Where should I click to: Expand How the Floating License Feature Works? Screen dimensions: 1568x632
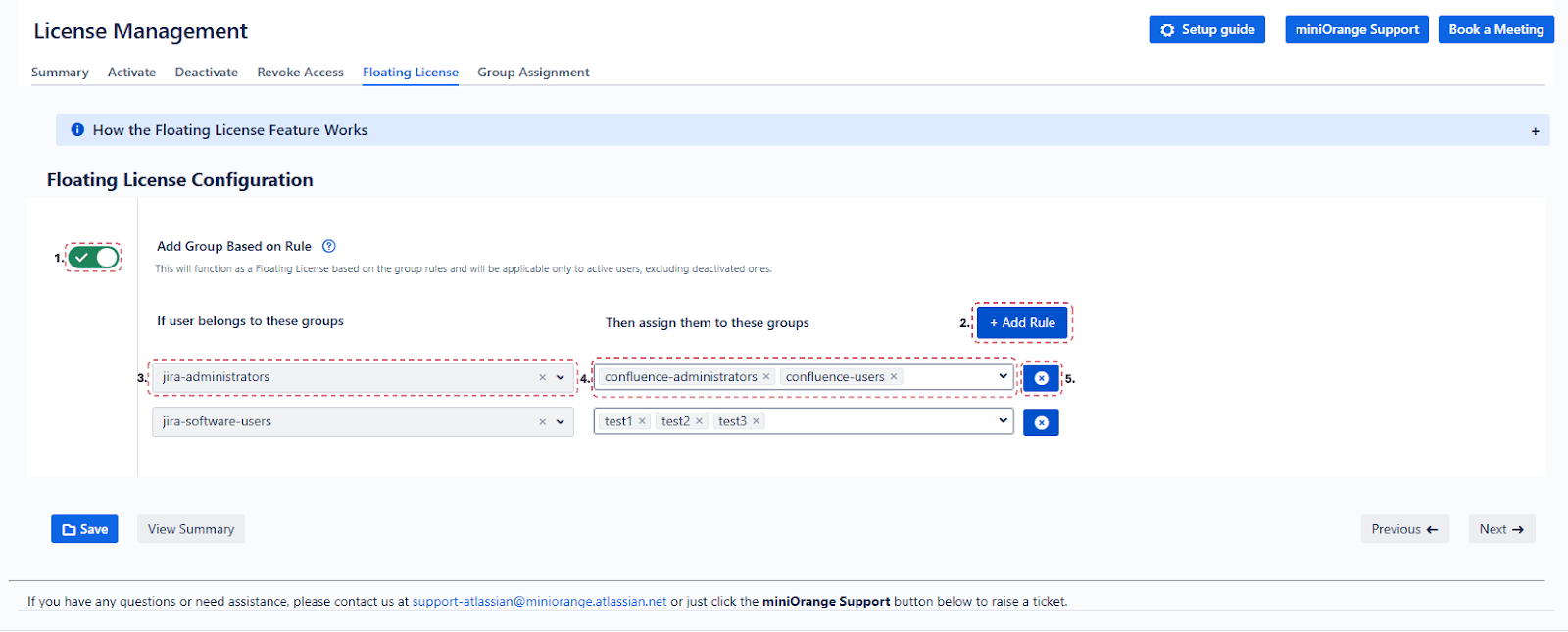(803, 130)
